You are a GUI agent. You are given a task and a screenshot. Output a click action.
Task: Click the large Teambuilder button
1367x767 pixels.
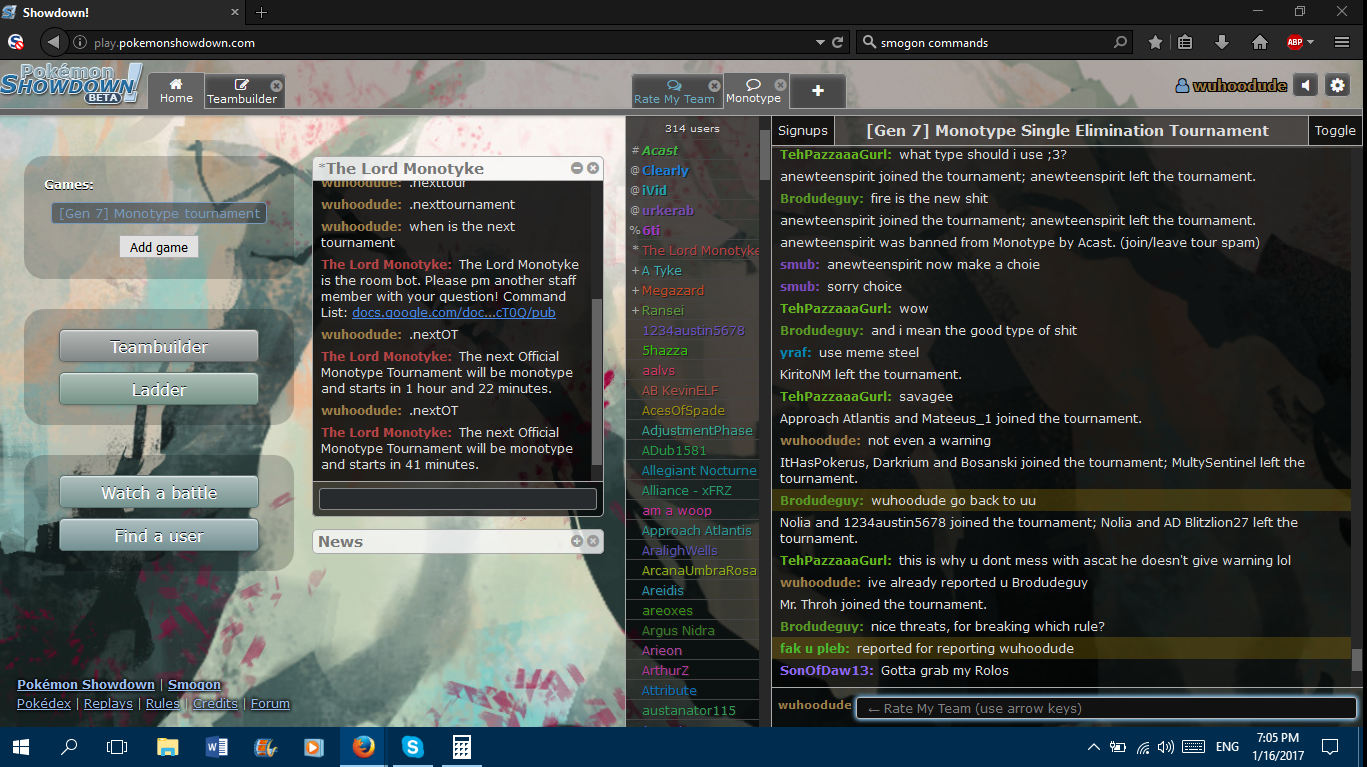click(159, 346)
